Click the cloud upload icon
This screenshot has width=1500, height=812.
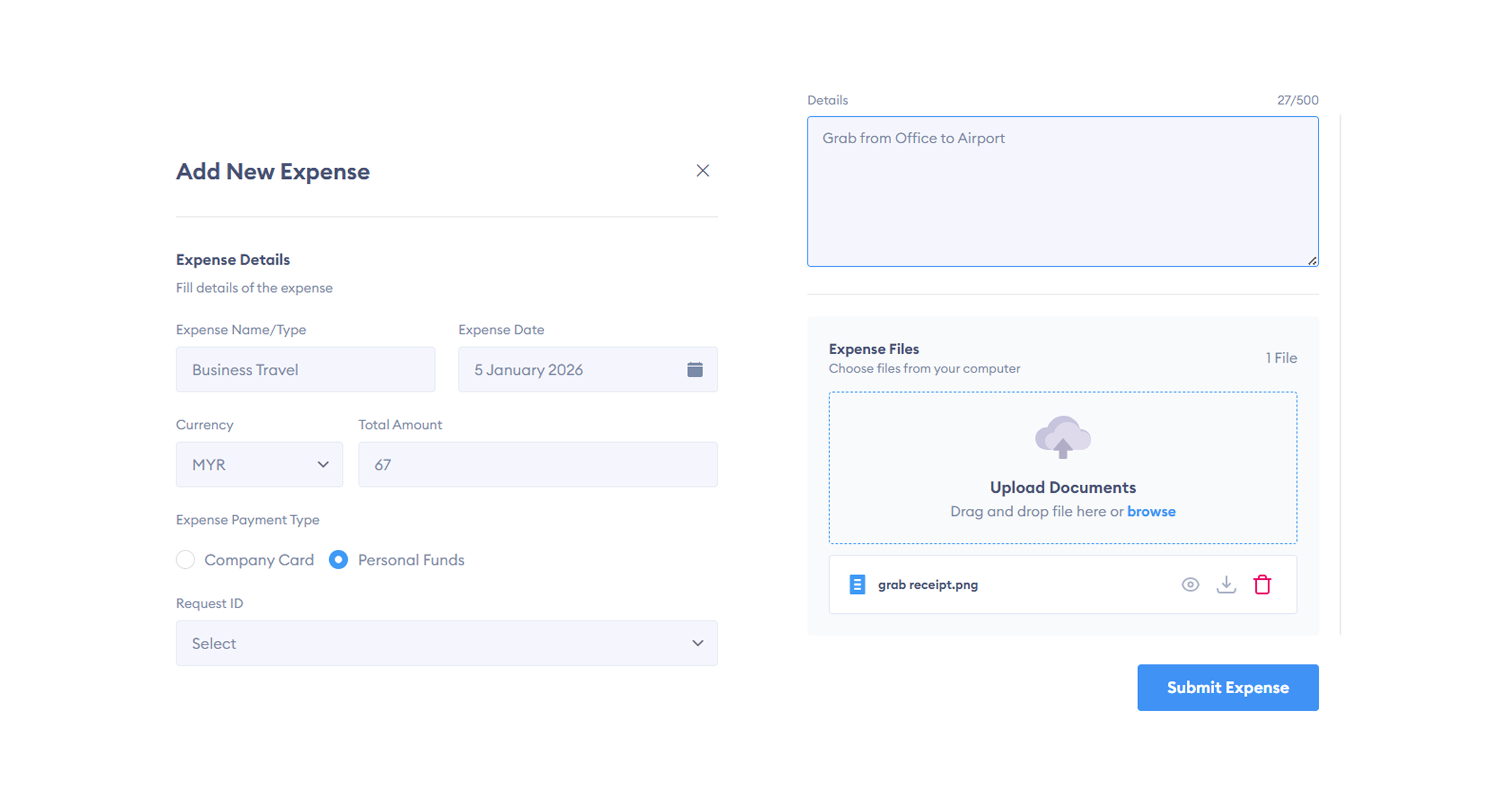point(1062,438)
